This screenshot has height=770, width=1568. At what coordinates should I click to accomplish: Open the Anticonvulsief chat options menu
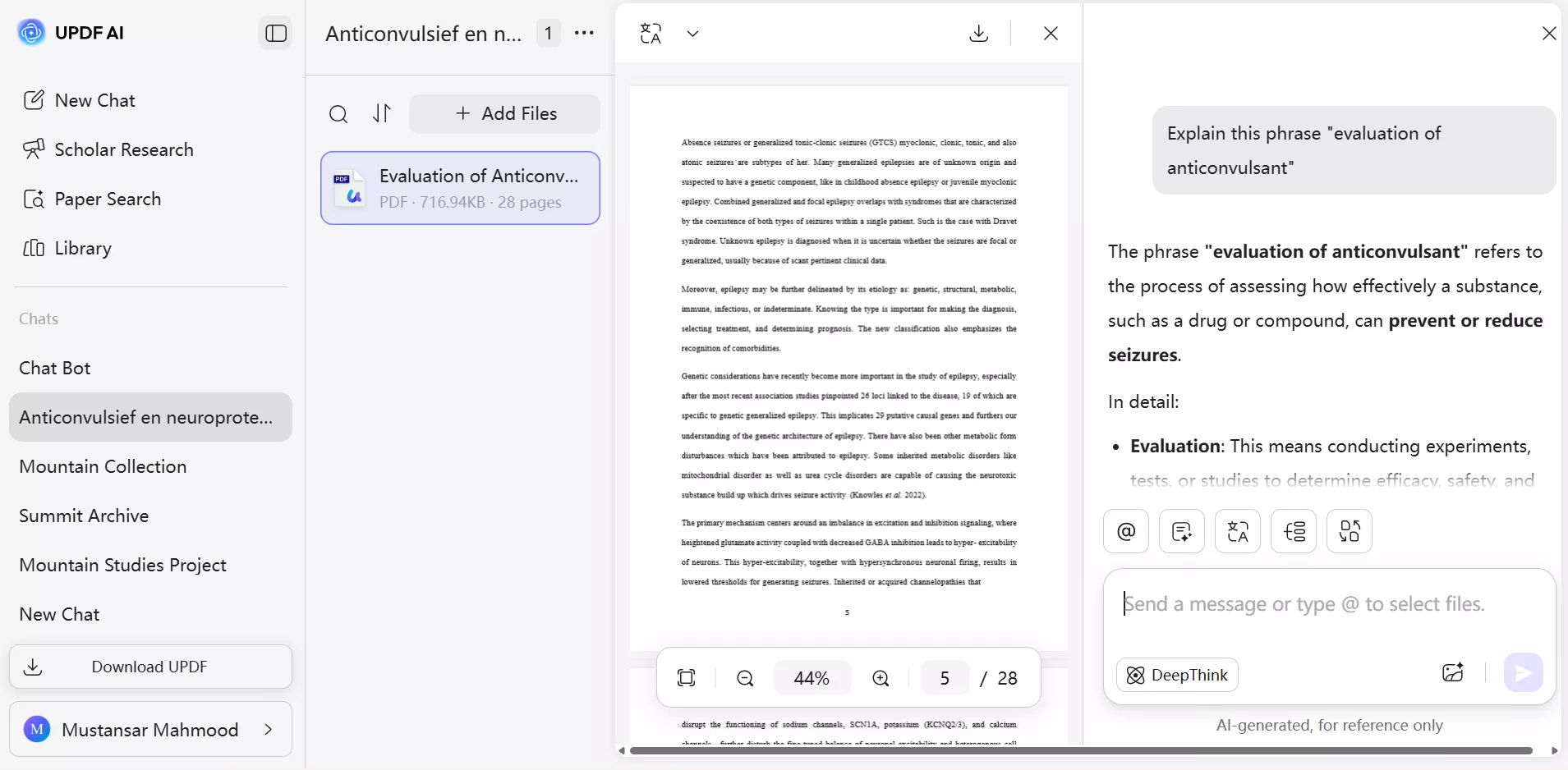pyautogui.click(x=584, y=33)
